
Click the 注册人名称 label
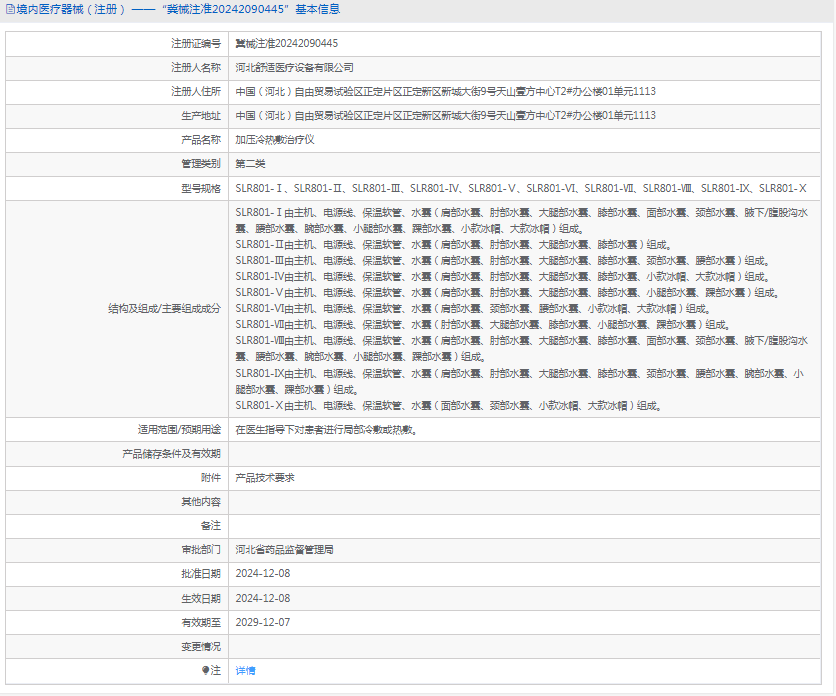(196, 68)
